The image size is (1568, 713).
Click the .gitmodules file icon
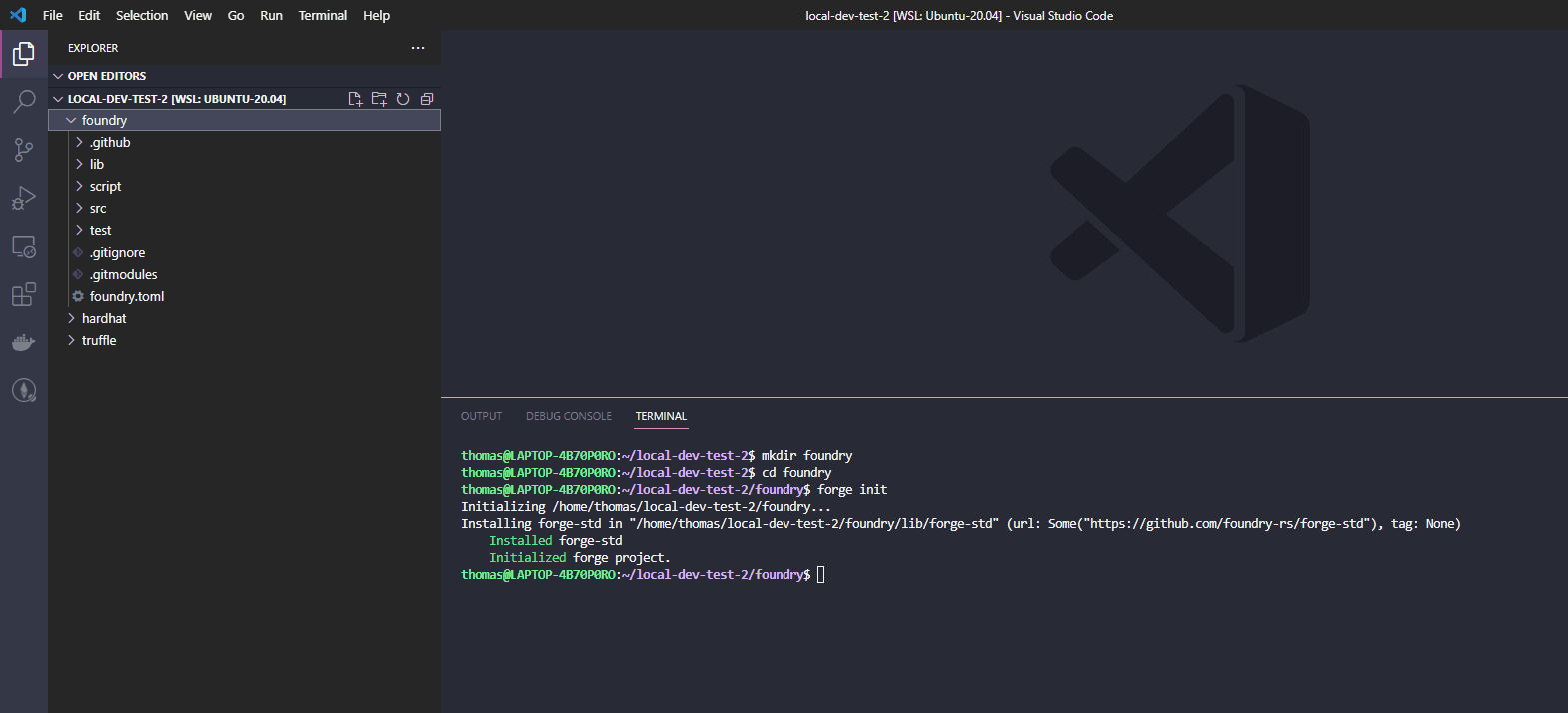pyautogui.click(x=78, y=274)
